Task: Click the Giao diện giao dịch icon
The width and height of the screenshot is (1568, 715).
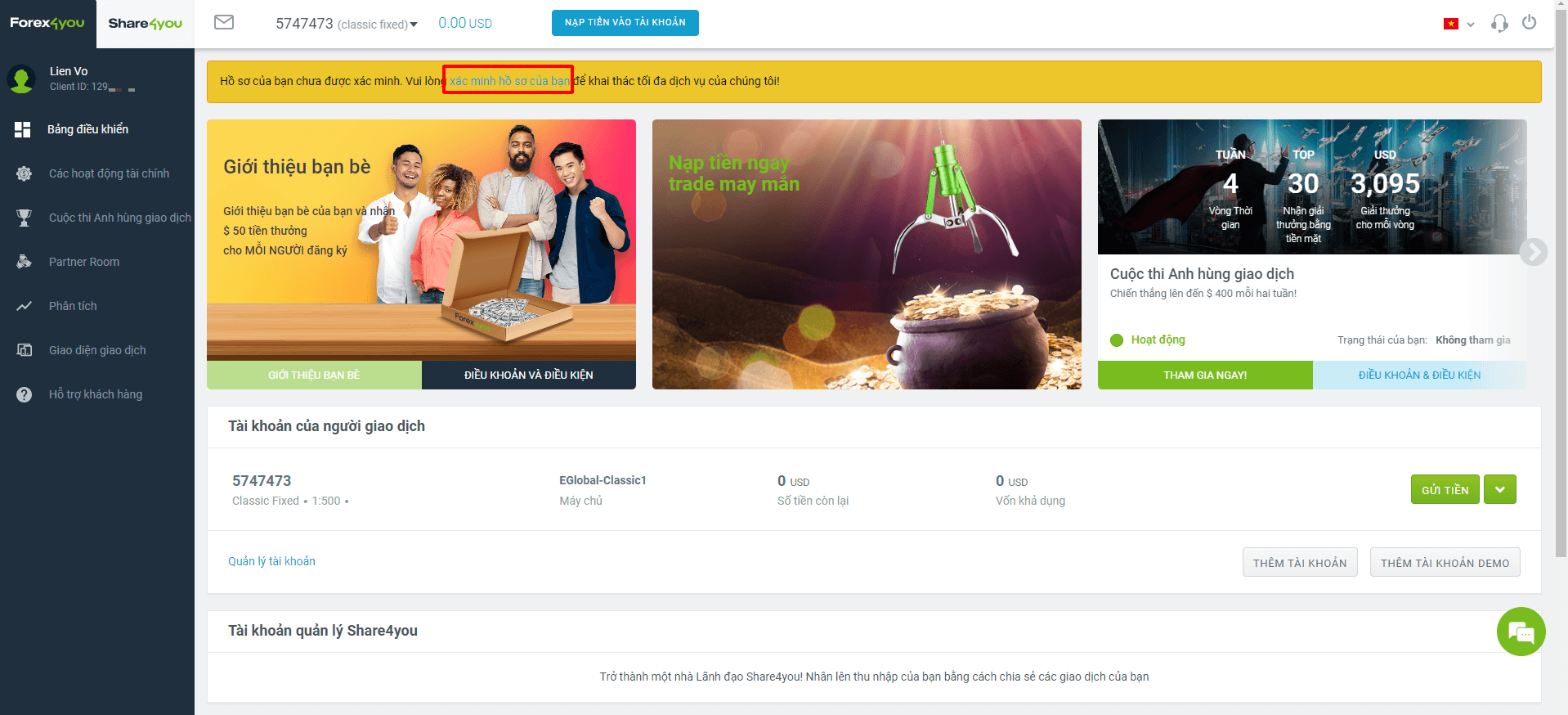Action: coord(25,350)
